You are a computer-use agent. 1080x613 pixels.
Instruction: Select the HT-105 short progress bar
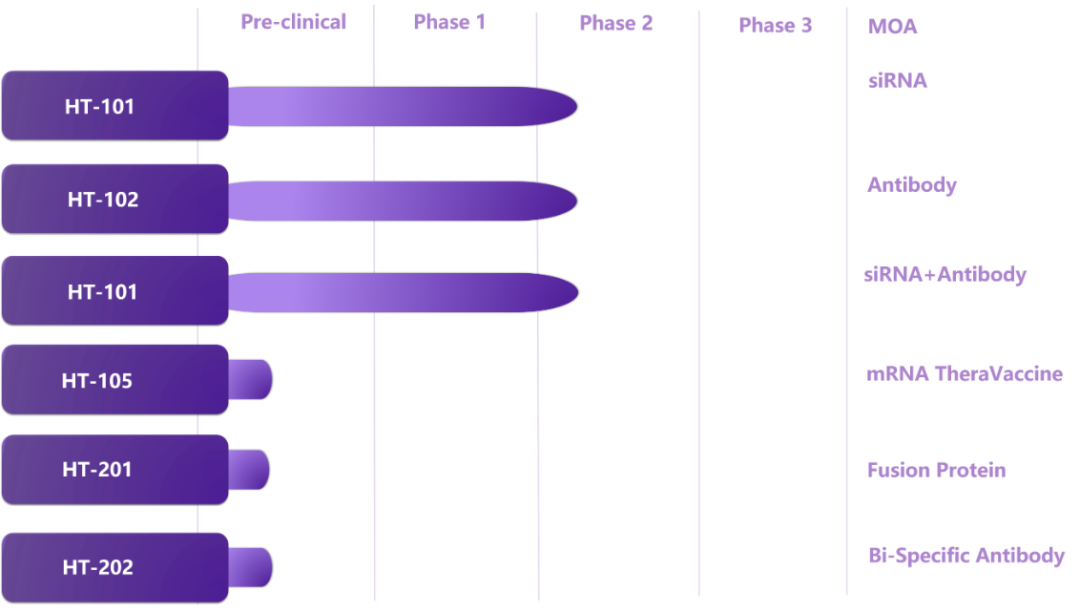251,380
